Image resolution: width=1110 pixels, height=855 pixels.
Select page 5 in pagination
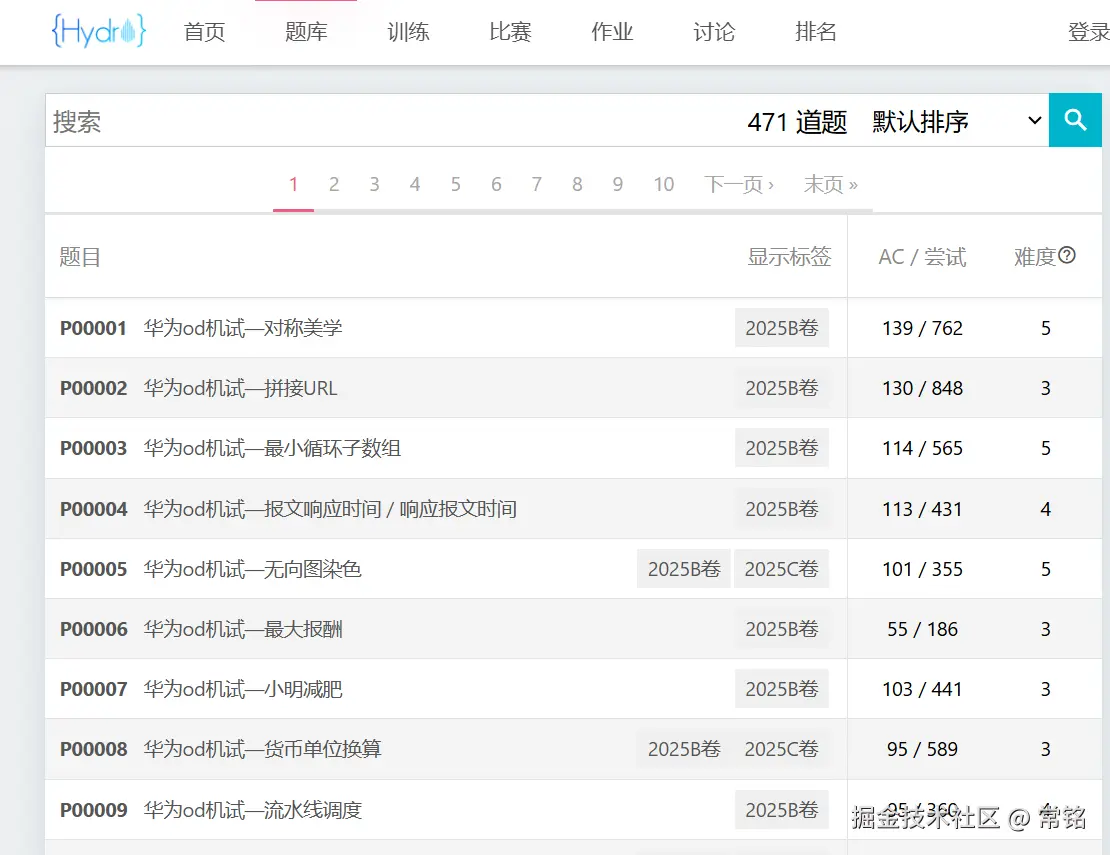(455, 184)
